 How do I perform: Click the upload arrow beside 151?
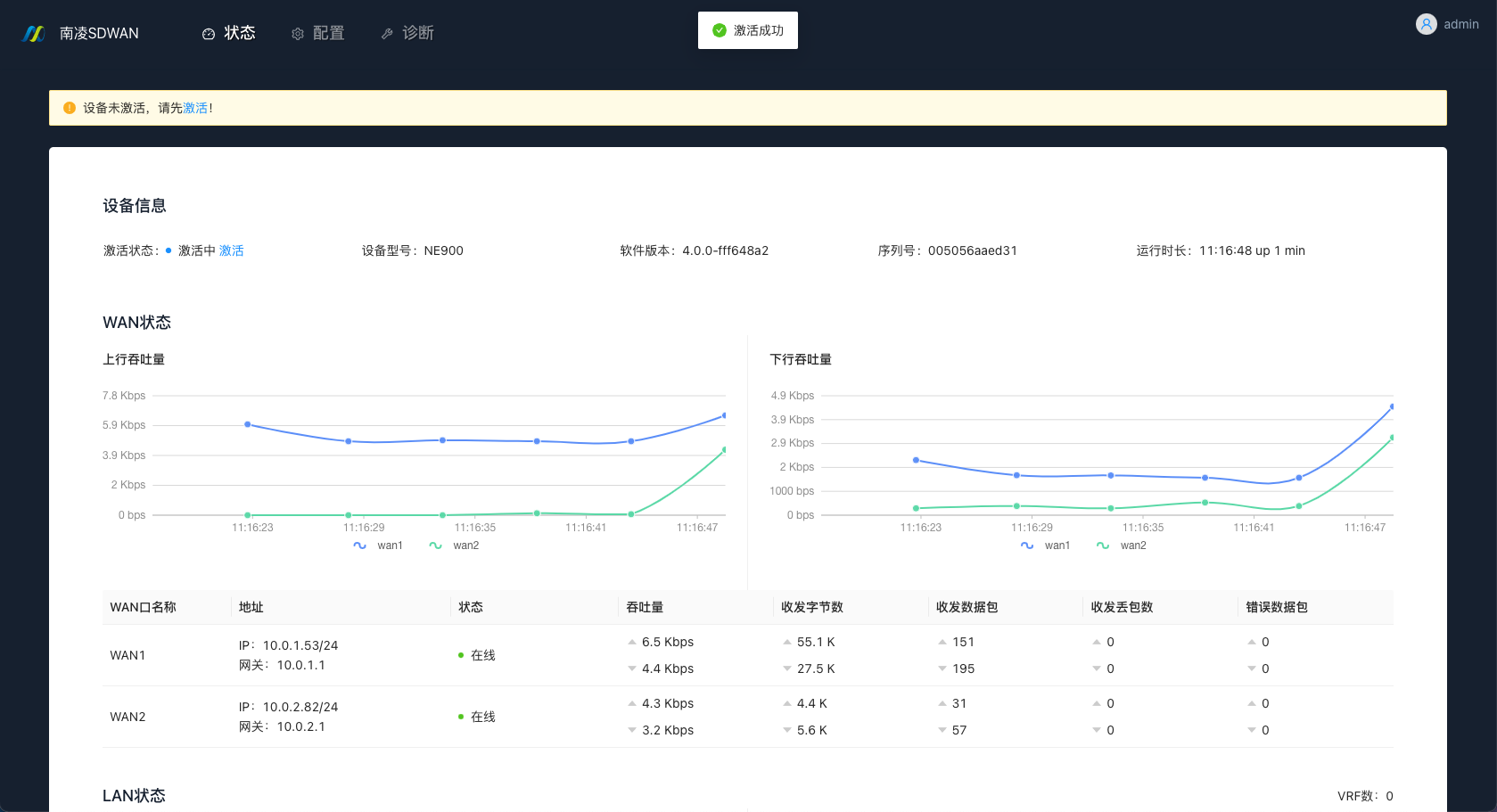pyautogui.click(x=942, y=642)
